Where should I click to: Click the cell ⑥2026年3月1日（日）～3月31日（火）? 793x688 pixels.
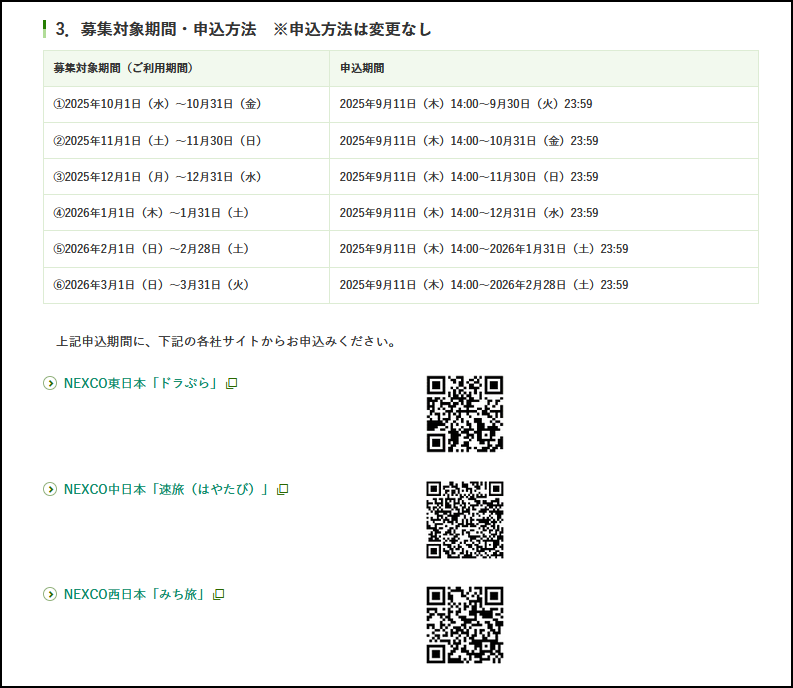coord(186,285)
